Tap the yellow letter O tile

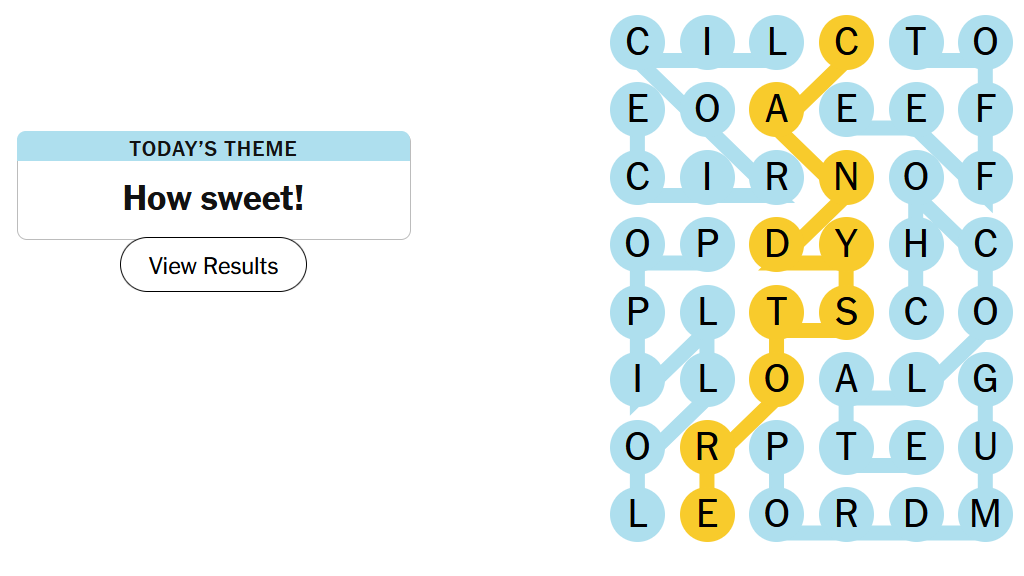pos(776,379)
